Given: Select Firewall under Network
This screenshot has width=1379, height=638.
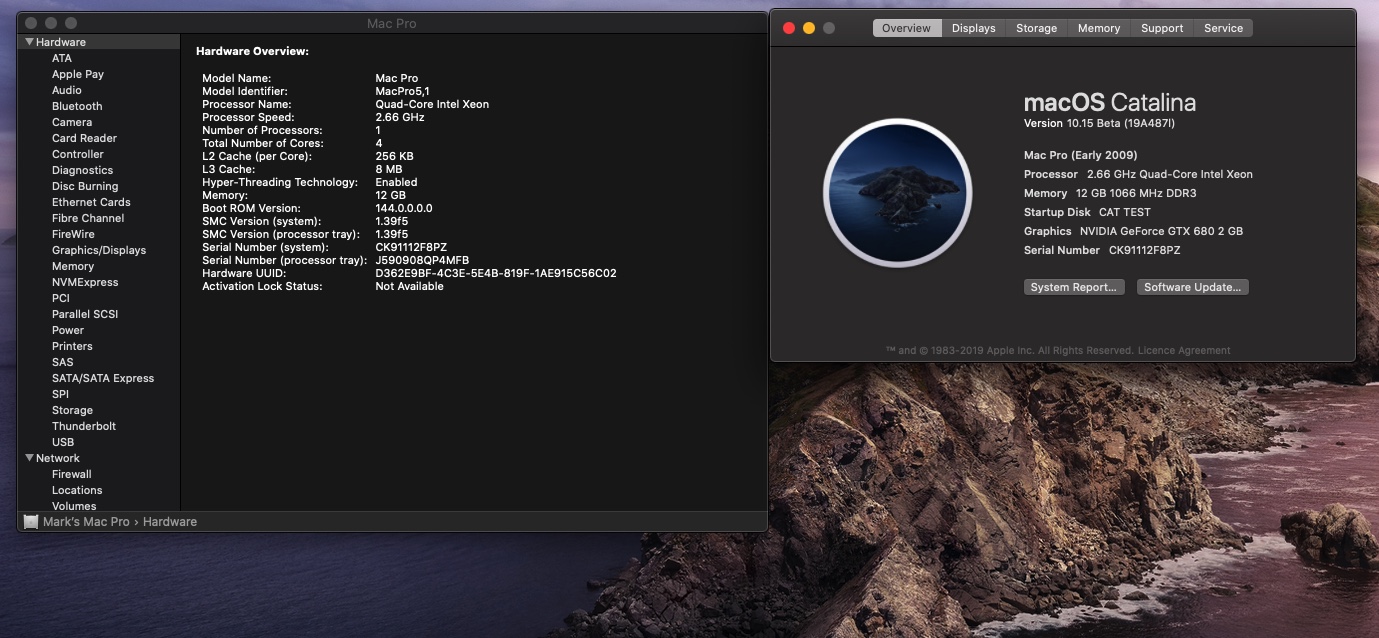Looking at the screenshot, I should pyautogui.click(x=72, y=474).
